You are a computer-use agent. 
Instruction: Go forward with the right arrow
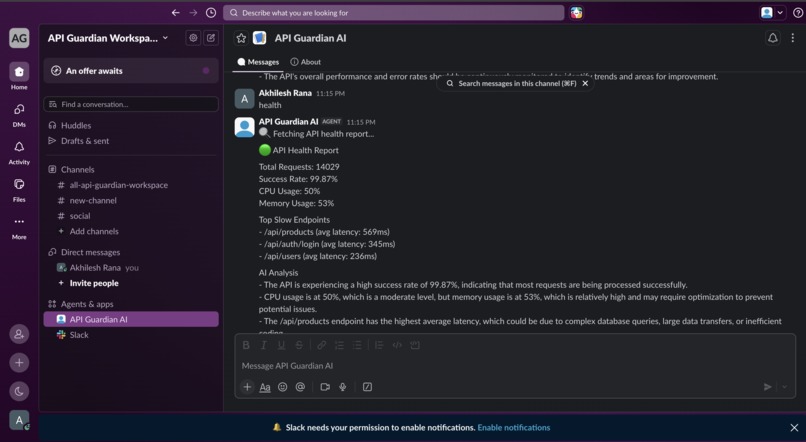coord(193,13)
